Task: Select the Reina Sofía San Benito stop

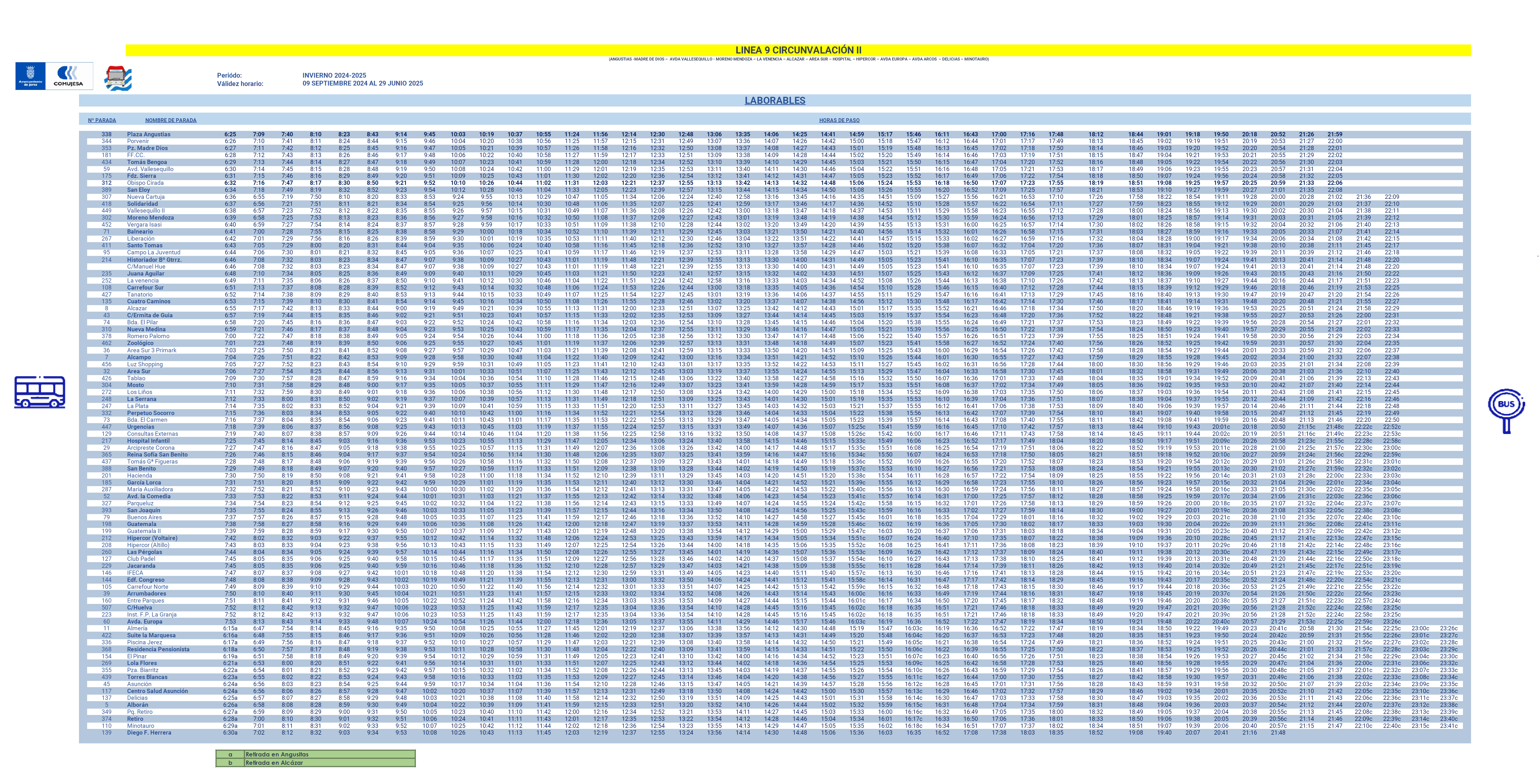Action: click(157, 455)
